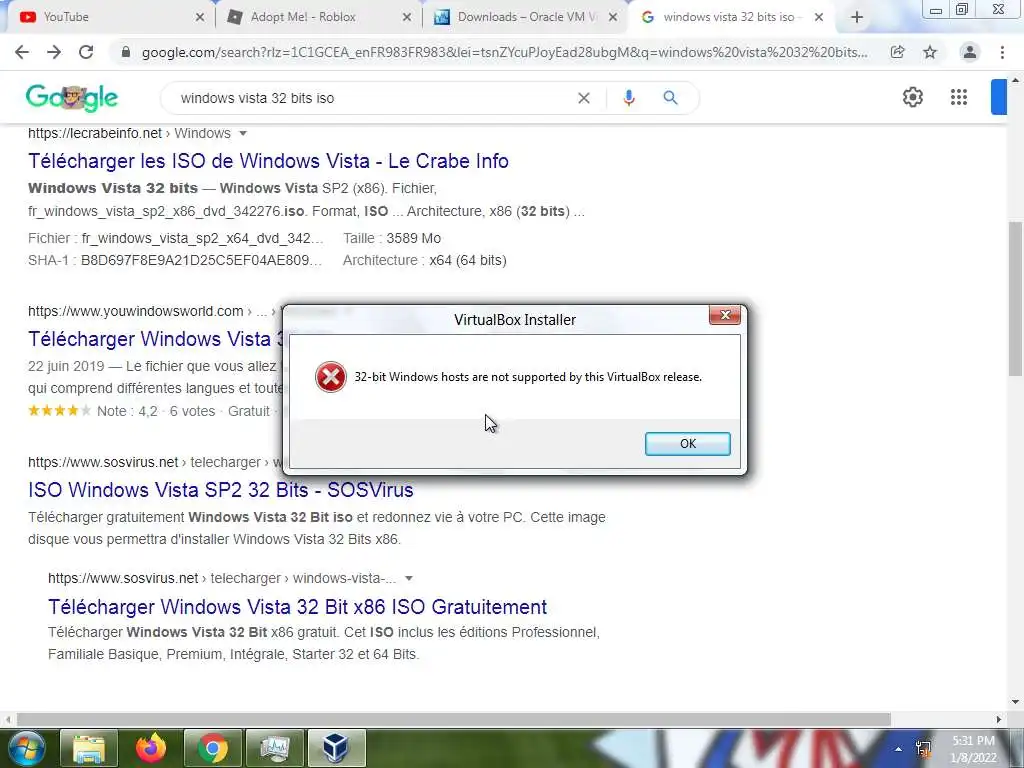Expand the lecrabeinfo.net result options arrow

[243, 133]
